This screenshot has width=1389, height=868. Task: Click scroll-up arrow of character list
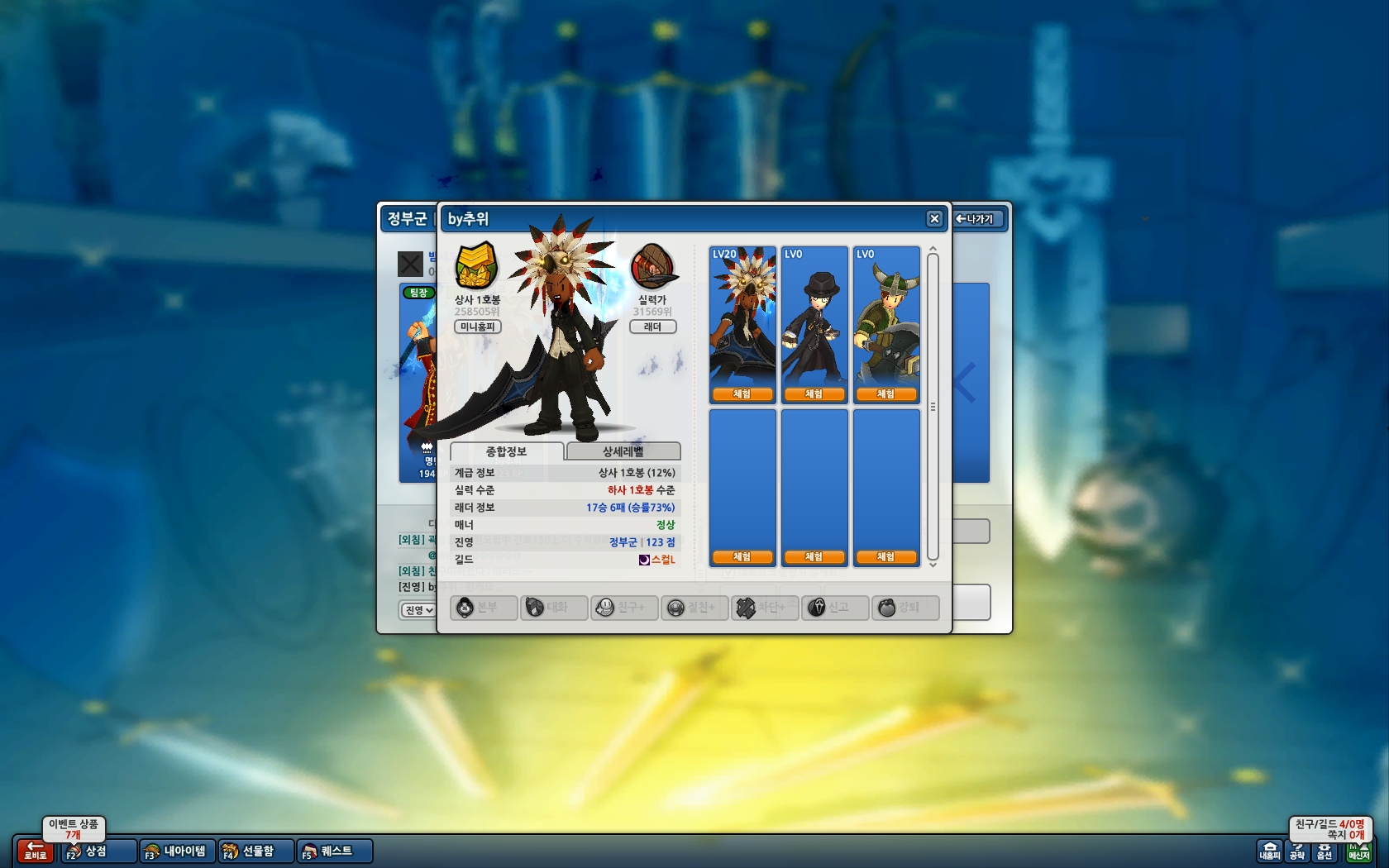933,249
